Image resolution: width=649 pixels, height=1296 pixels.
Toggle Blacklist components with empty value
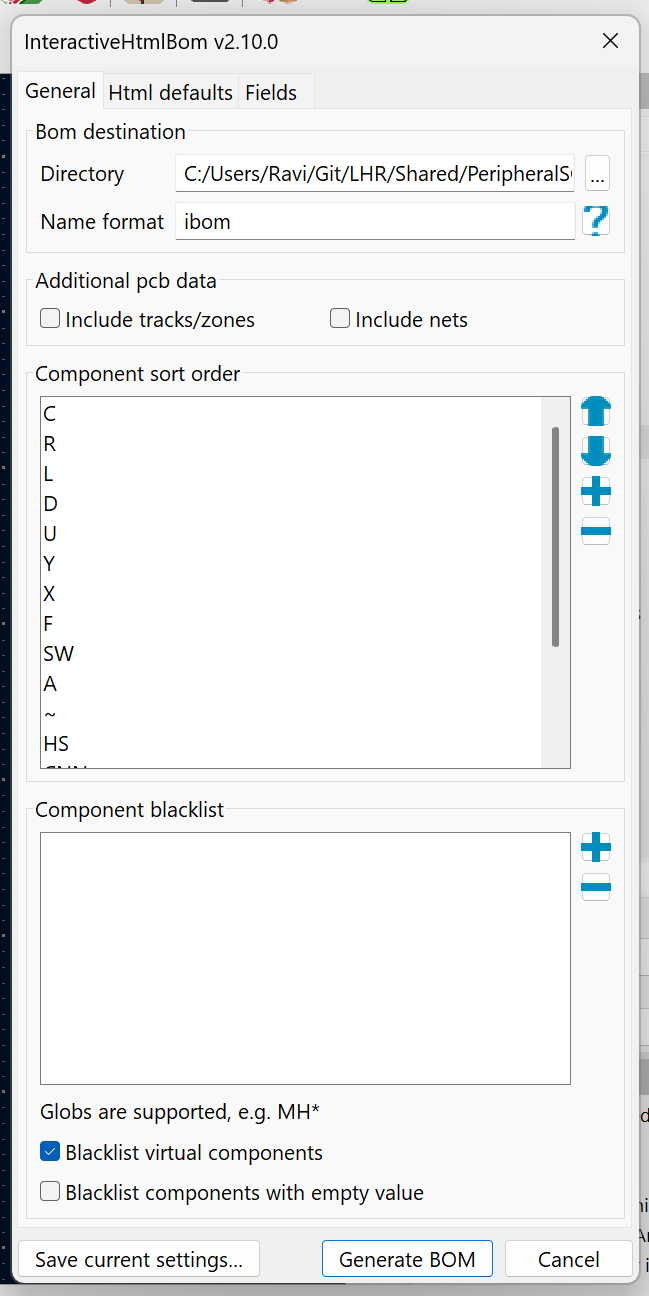pos(50,1192)
